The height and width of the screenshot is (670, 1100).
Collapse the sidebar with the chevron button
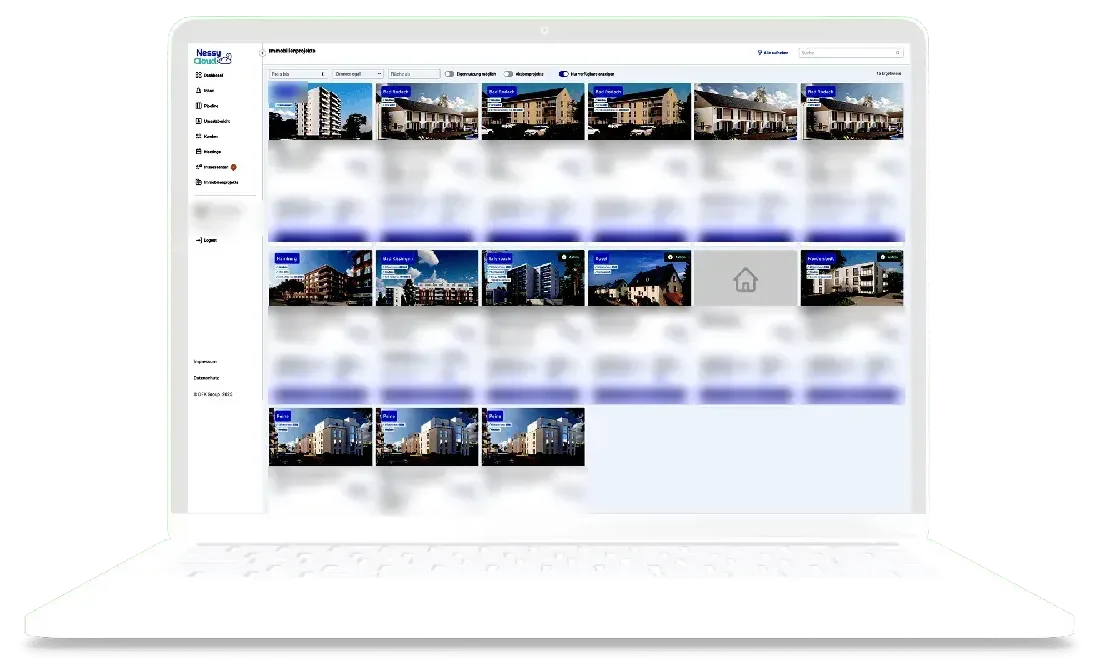coord(262,53)
